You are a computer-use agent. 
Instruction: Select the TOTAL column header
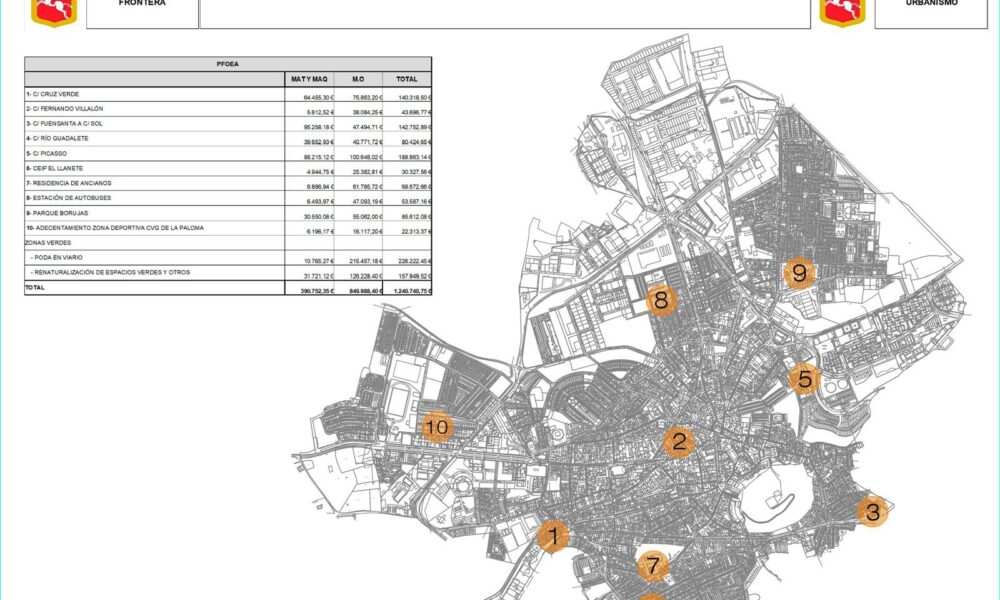point(407,79)
